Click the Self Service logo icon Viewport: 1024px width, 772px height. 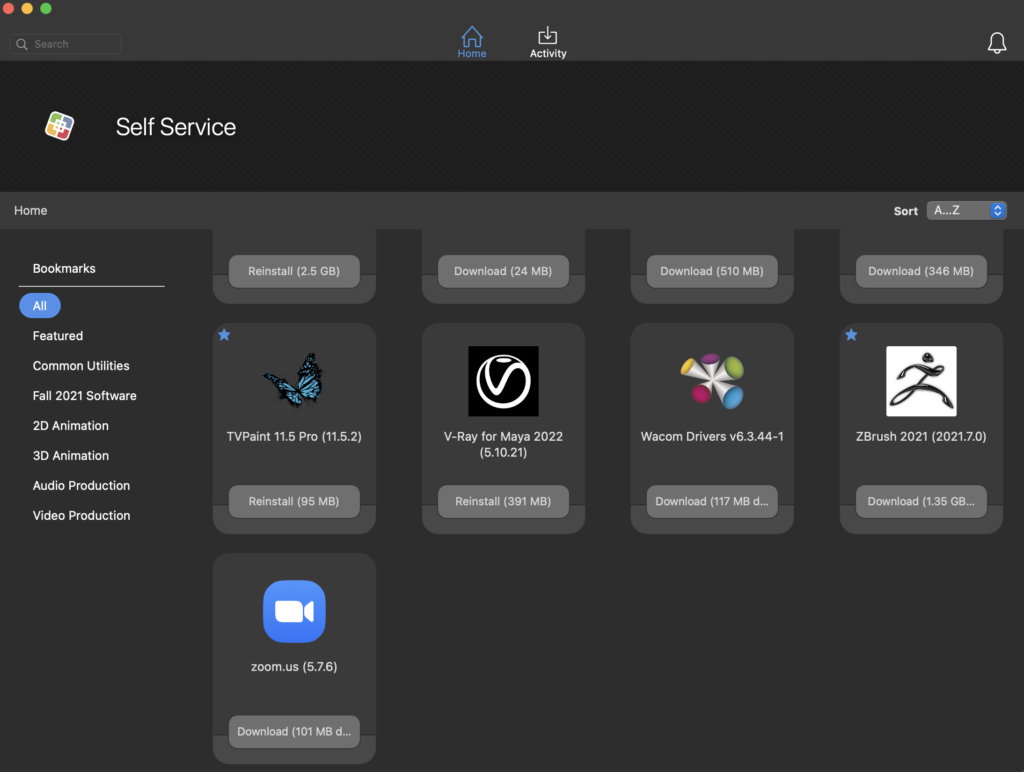tap(59, 126)
